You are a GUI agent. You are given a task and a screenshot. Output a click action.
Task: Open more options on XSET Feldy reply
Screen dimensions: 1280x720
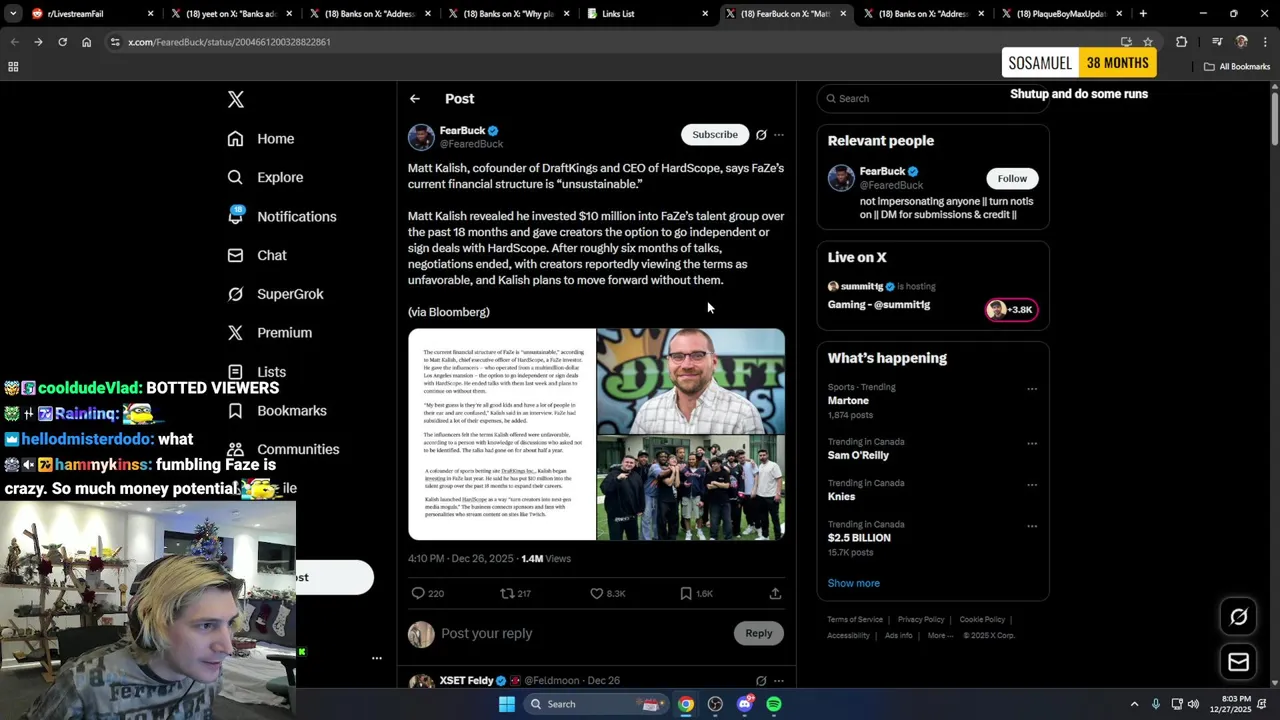coord(779,681)
